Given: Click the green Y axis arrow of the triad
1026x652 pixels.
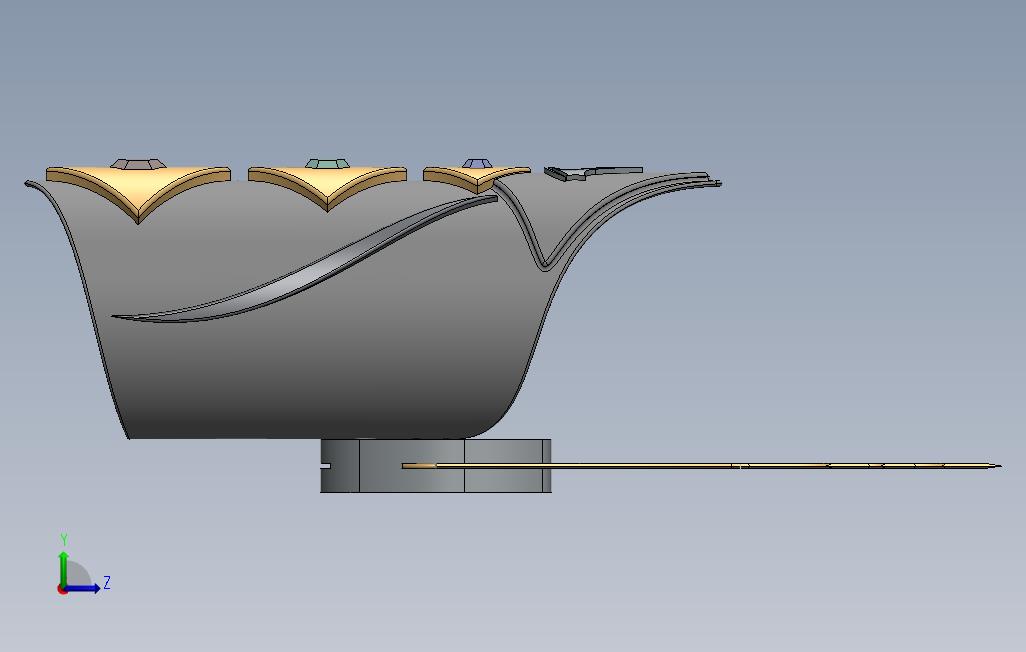Looking at the screenshot, I should pos(63,568).
